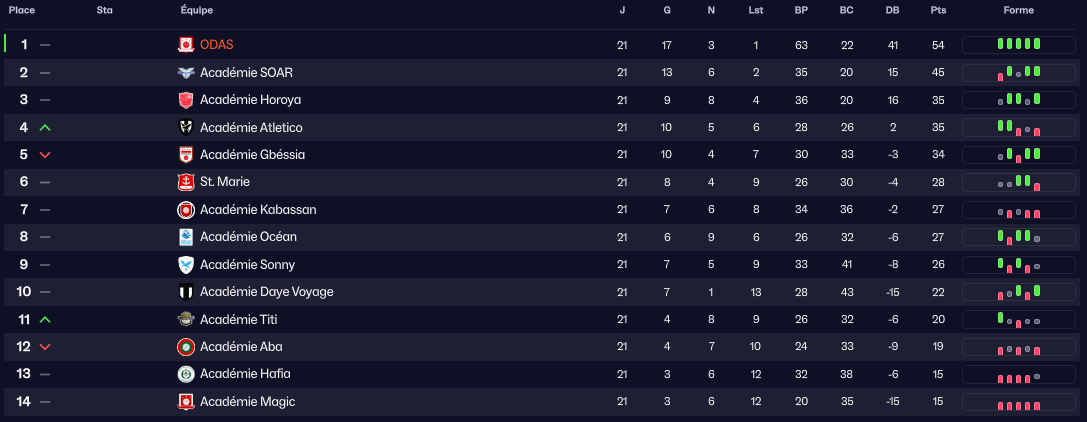Click the ODAS club crest icon
The width and height of the screenshot is (1087, 422).
(x=185, y=45)
